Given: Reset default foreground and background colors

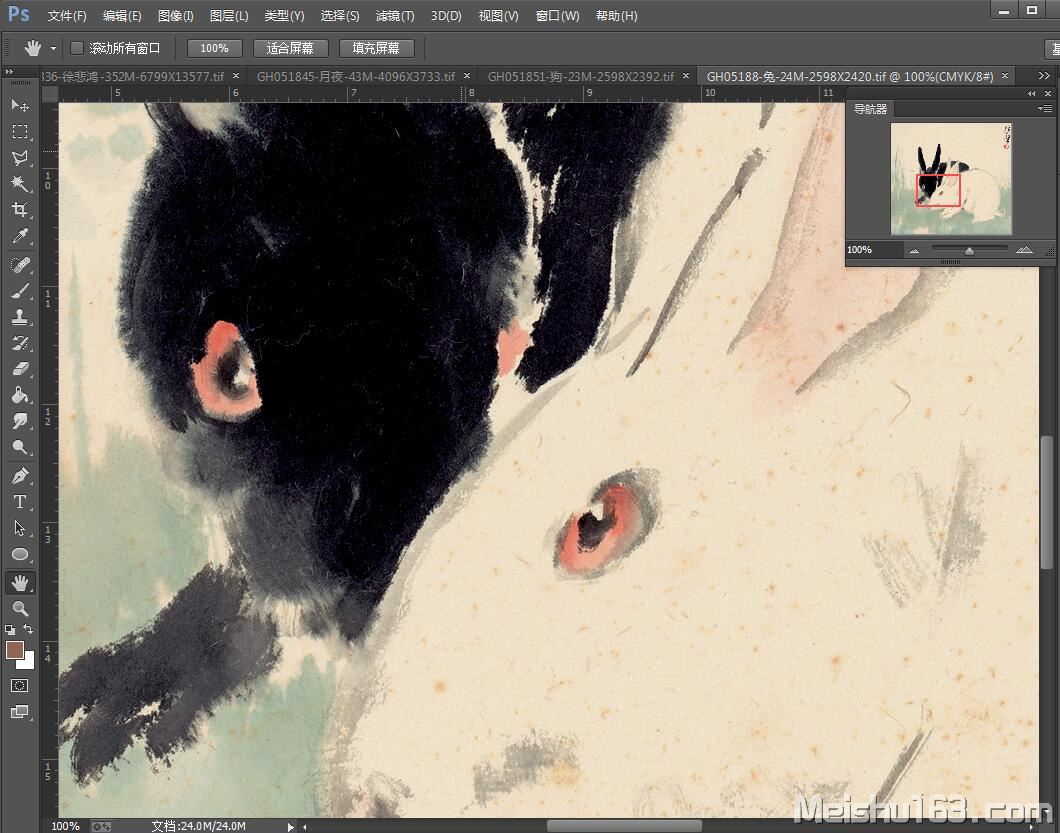Looking at the screenshot, I should (x=10, y=629).
